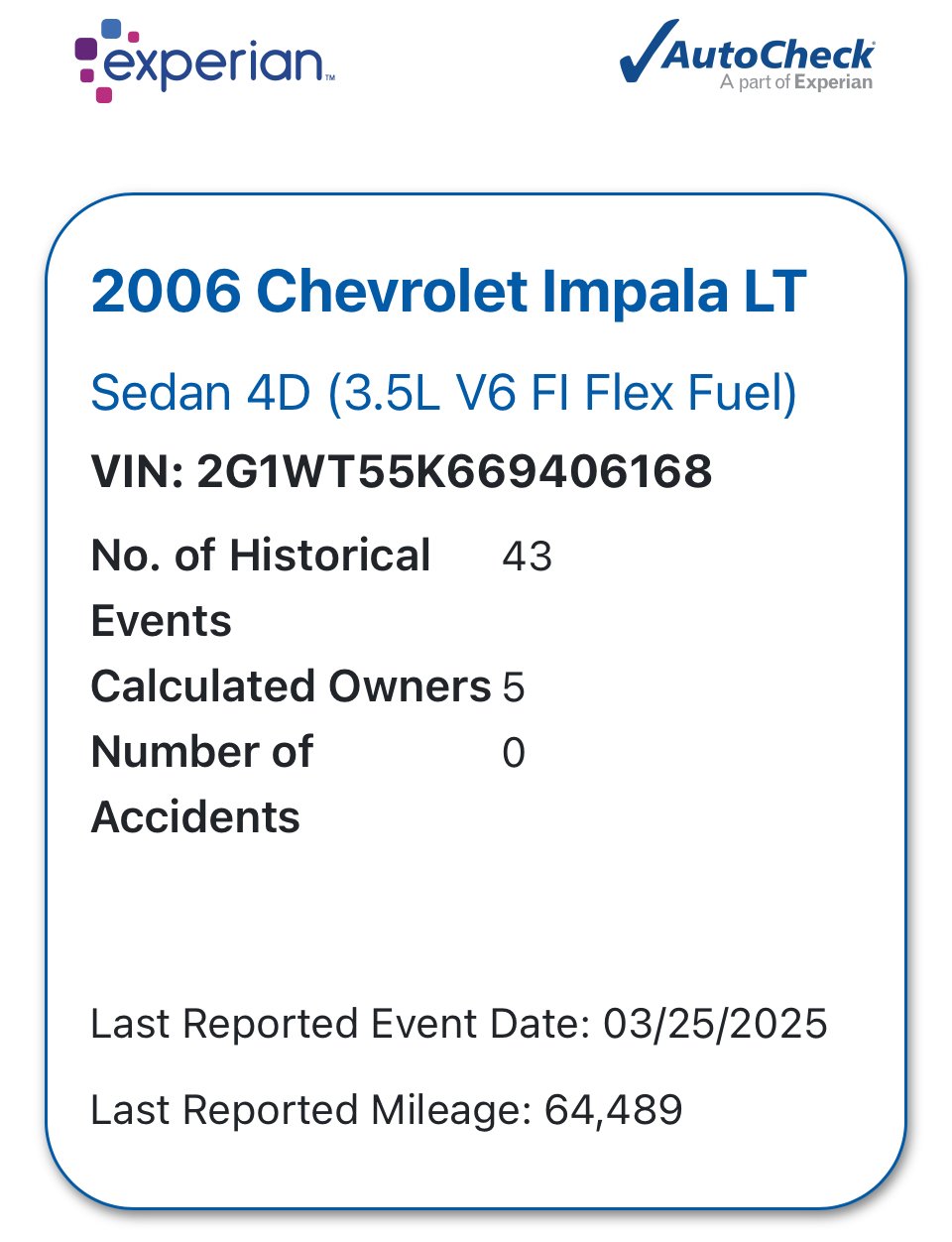Select the calculated owners value 5

(514, 687)
